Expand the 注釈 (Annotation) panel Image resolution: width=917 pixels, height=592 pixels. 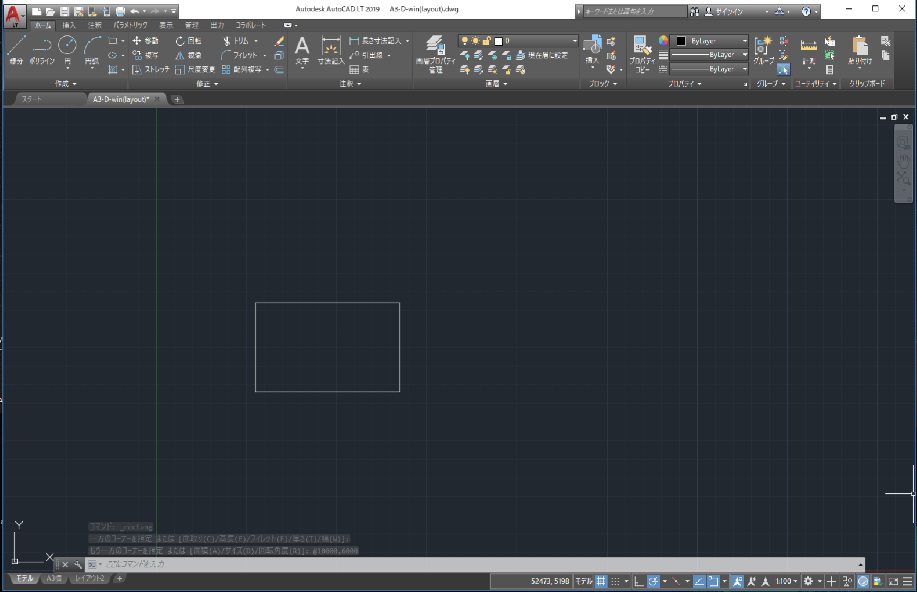click(x=350, y=84)
